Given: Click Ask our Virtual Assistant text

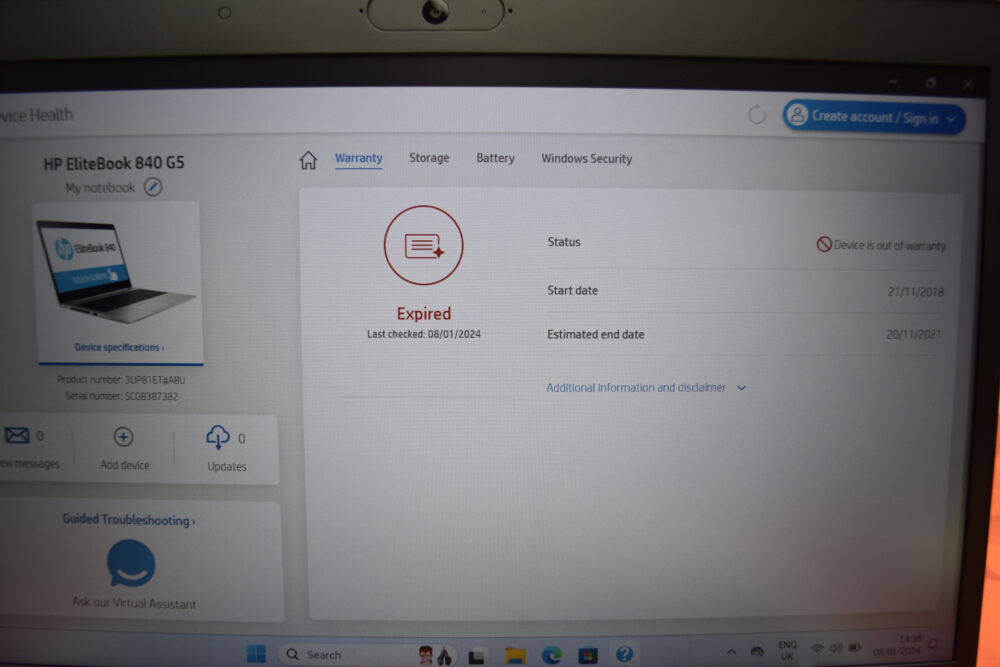Looking at the screenshot, I should 134,603.
